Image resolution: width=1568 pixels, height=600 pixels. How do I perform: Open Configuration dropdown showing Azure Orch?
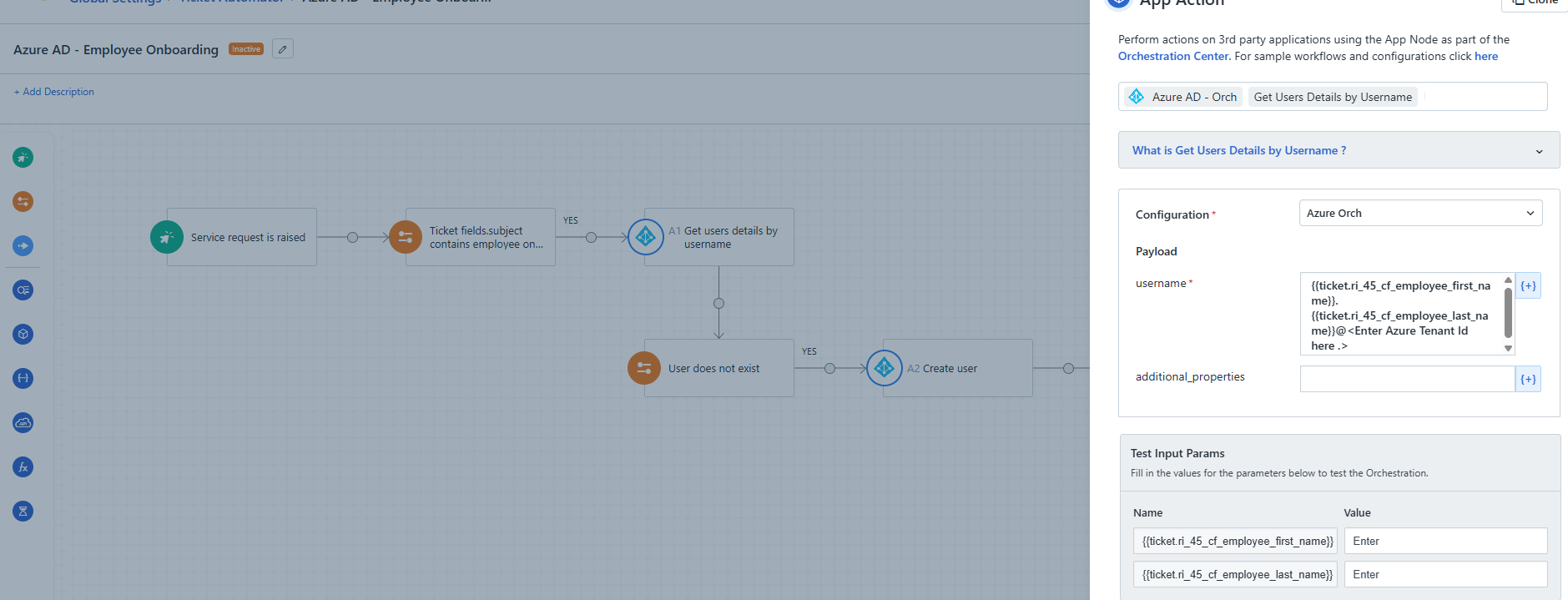tap(1420, 213)
